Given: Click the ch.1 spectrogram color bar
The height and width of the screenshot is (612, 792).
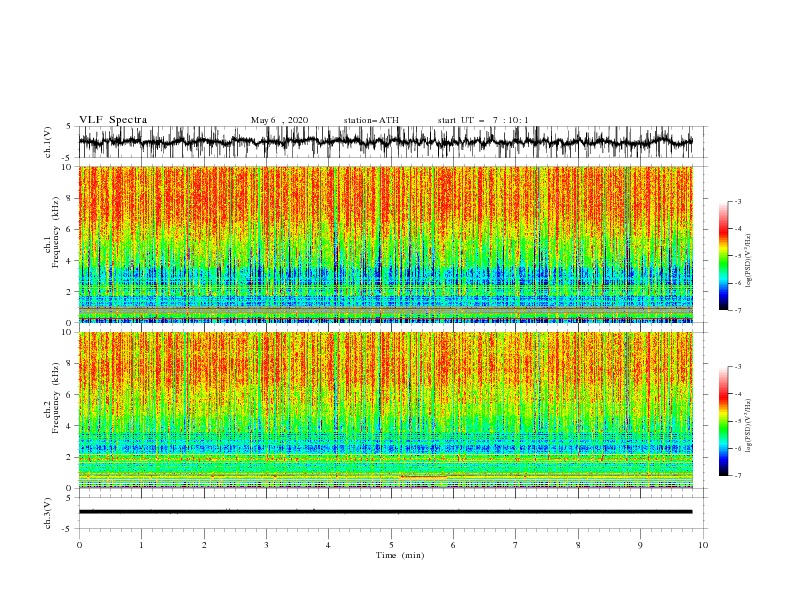Looking at the screenshot, I should [723, 256].
